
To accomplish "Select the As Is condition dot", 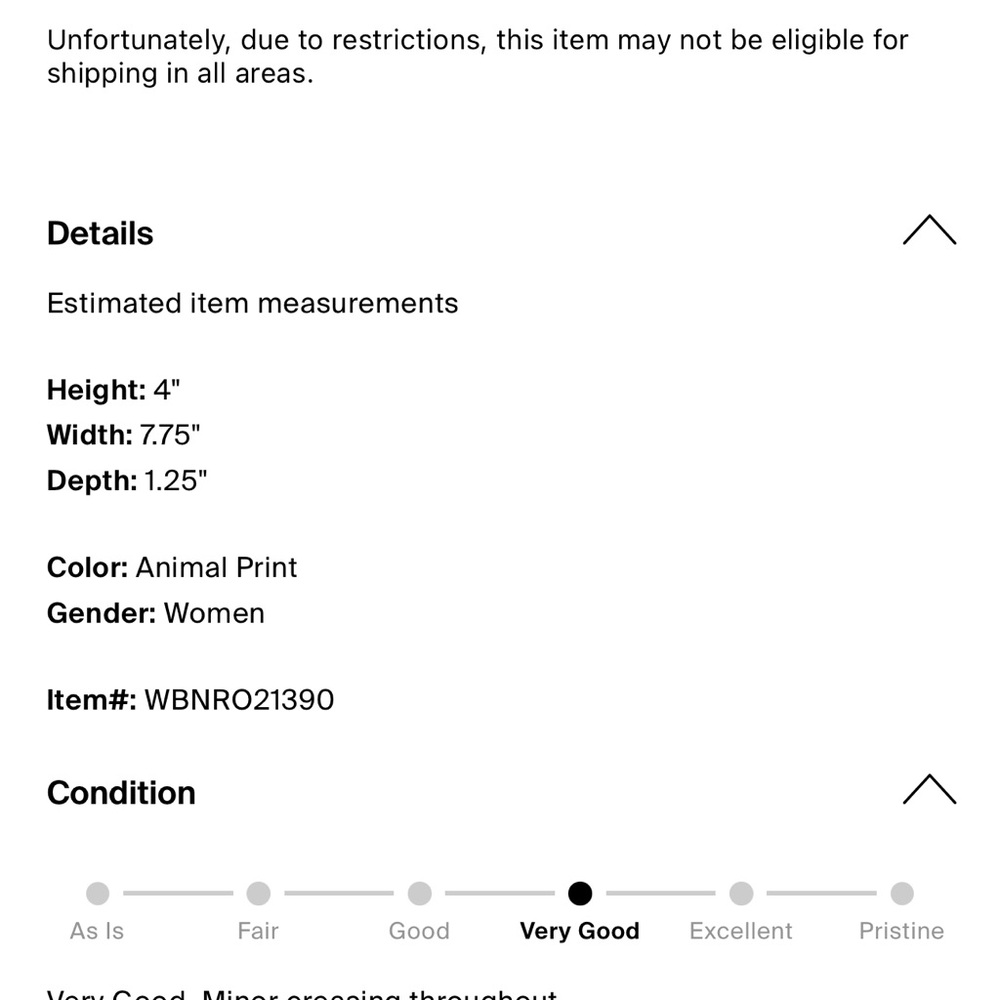I will [x=98, y=893].
